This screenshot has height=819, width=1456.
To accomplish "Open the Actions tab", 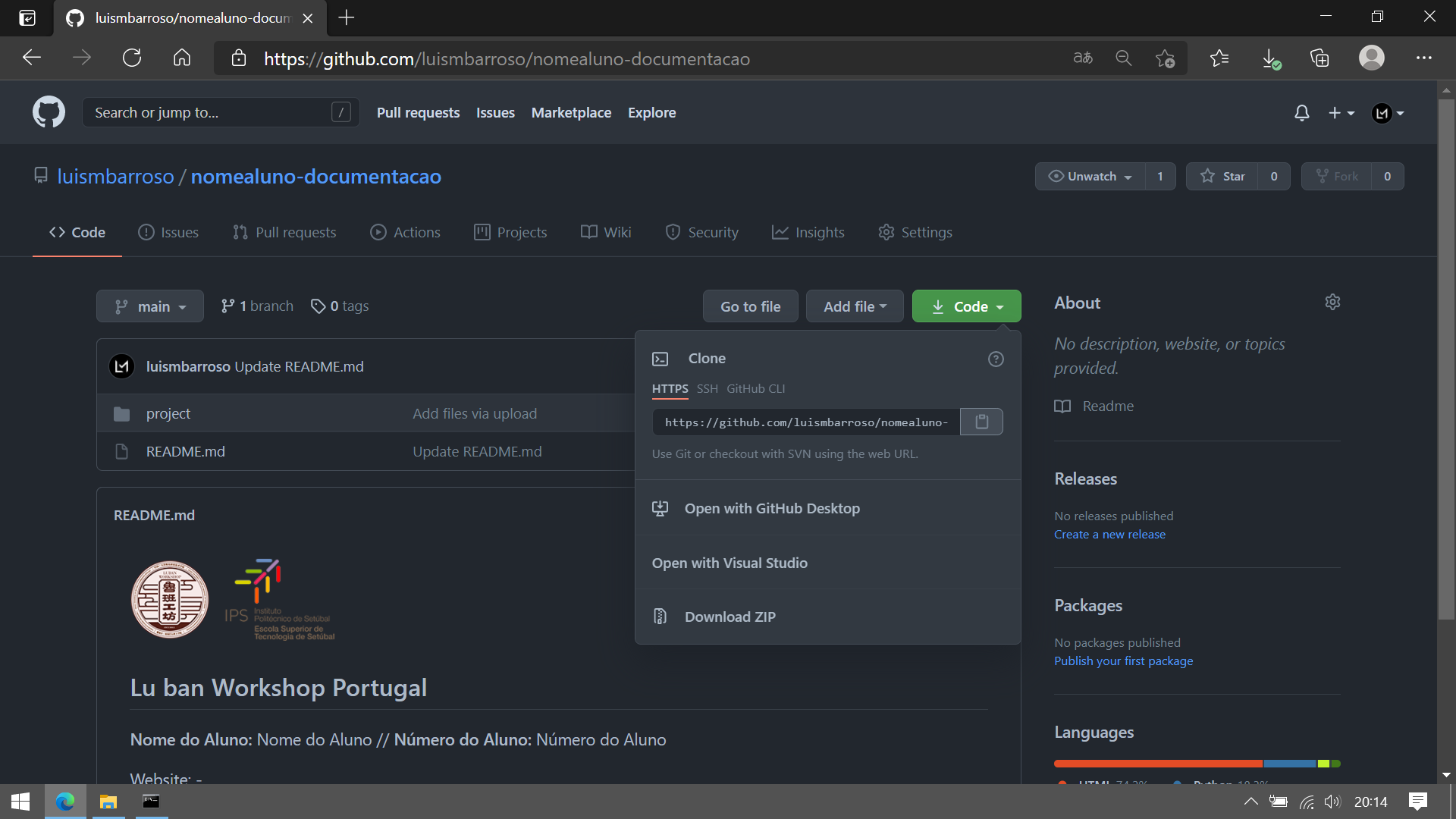I will pyautogui.click(x=405, y=232).
